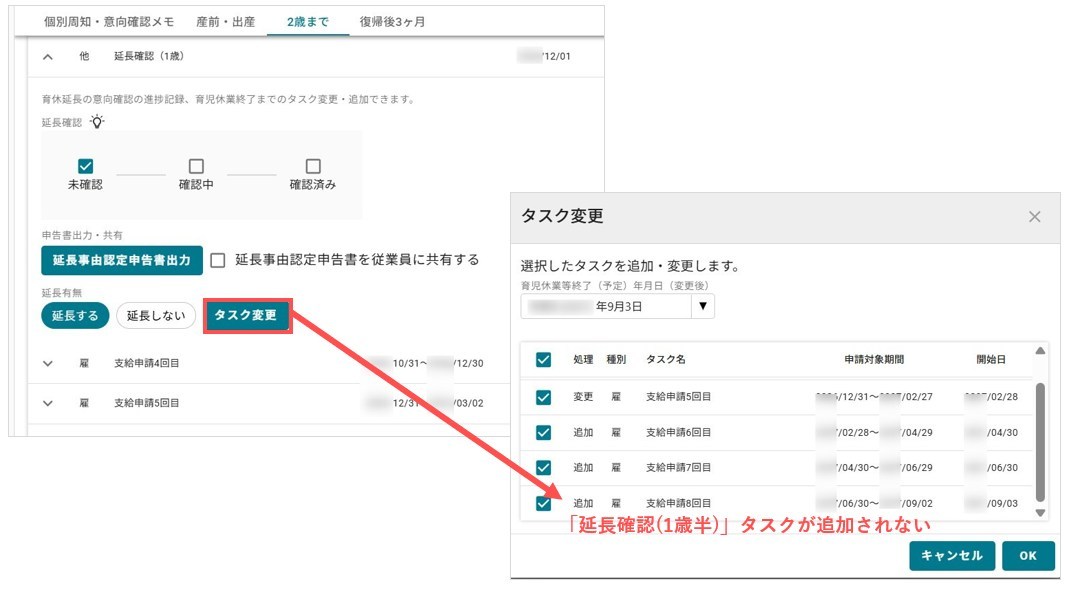1070x590 pixels.
Task: Check the 確認中 status checkbox
Action: [x=197, y=166]
